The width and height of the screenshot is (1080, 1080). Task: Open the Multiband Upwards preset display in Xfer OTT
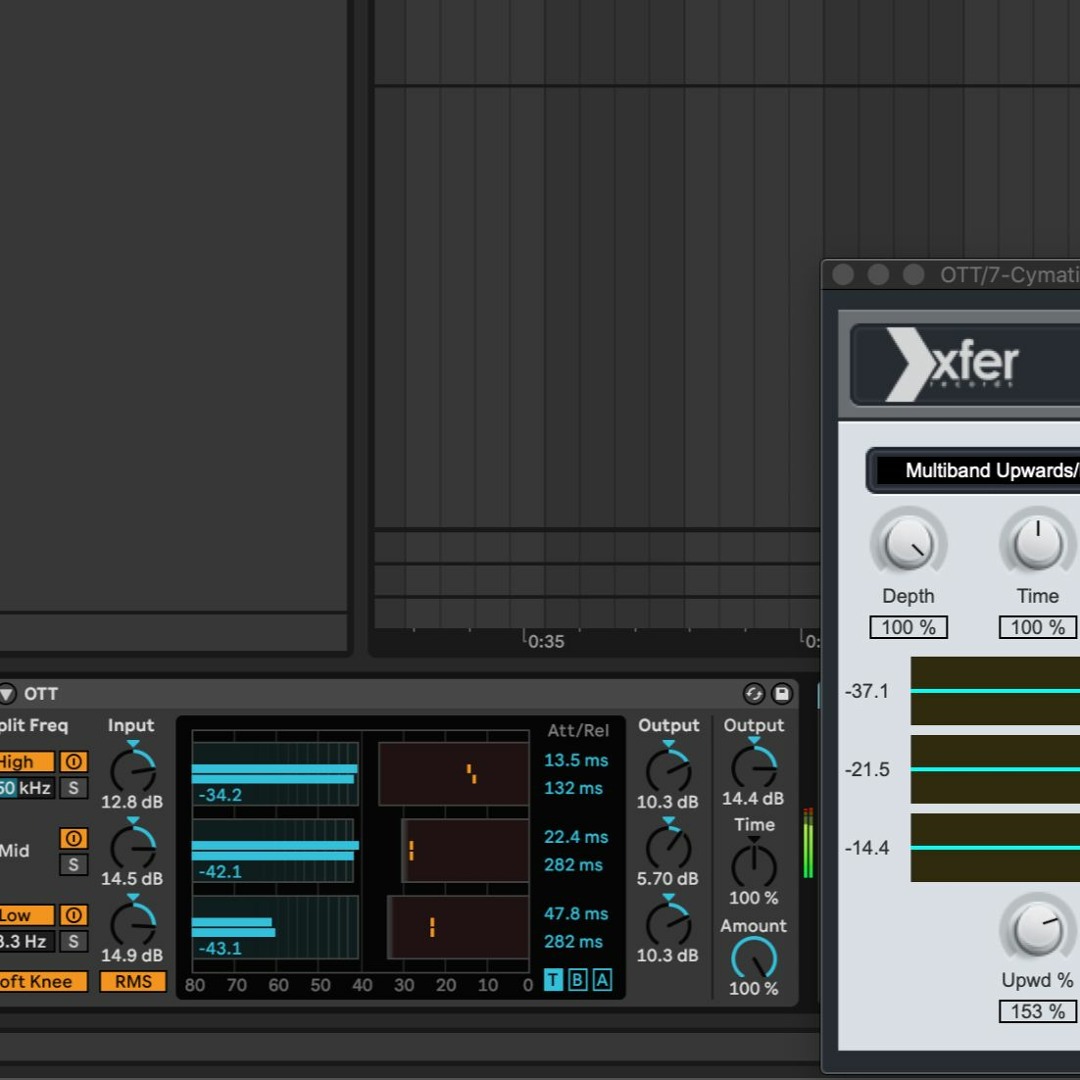pos(975,470)
